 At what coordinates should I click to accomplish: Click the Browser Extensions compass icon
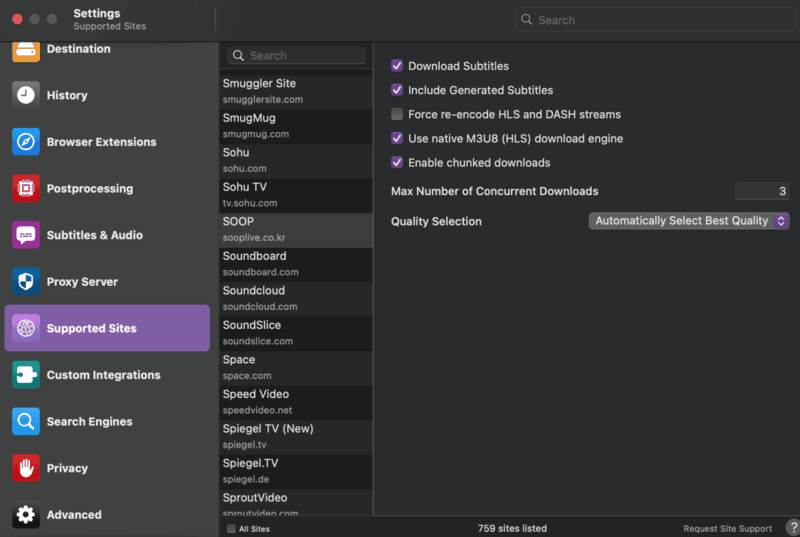(x=26, y=142)
